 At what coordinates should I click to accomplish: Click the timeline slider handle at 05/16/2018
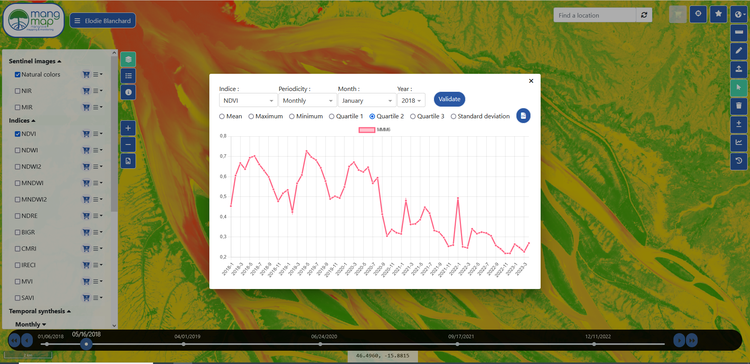point(86,344)
